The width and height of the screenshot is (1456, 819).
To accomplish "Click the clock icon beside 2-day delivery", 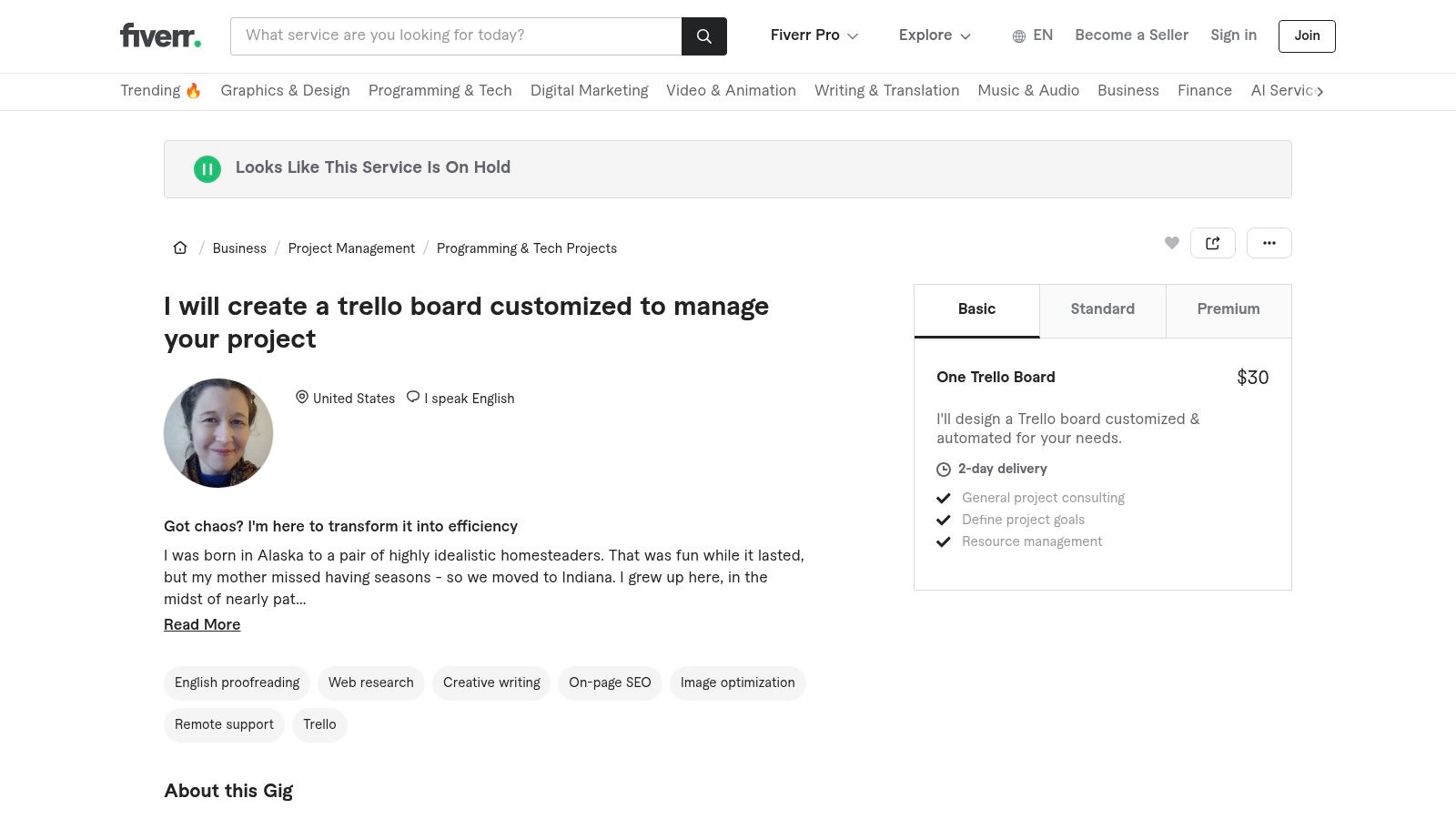I will coord(944,470).
